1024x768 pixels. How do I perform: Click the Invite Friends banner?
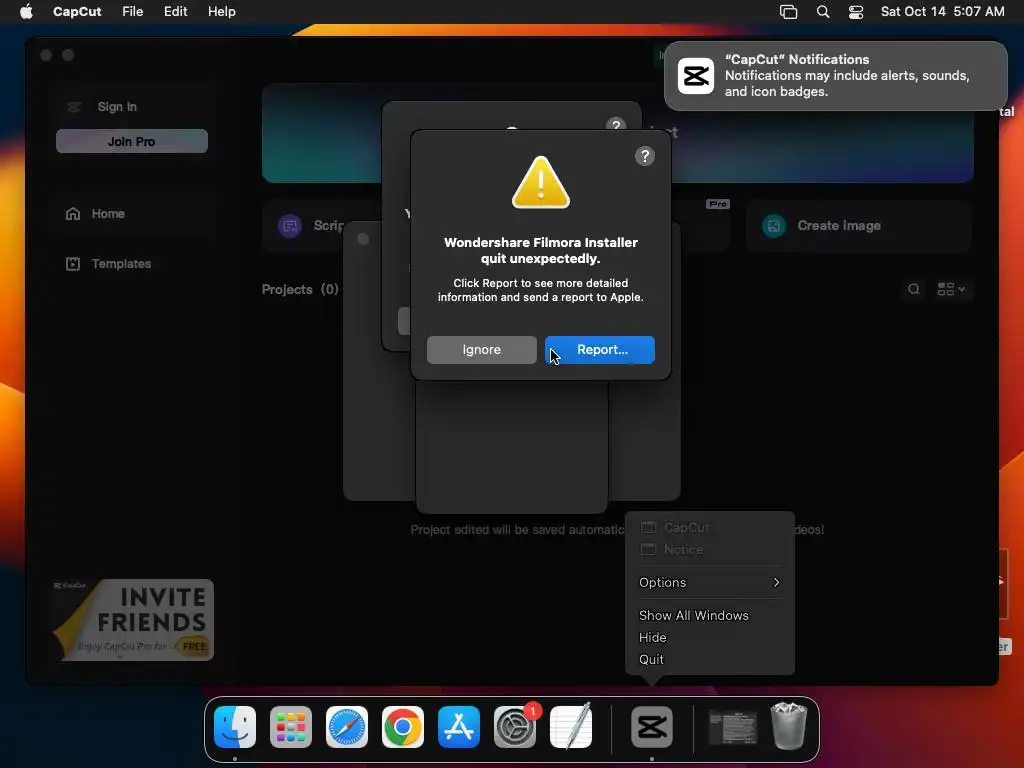(133, 620)
